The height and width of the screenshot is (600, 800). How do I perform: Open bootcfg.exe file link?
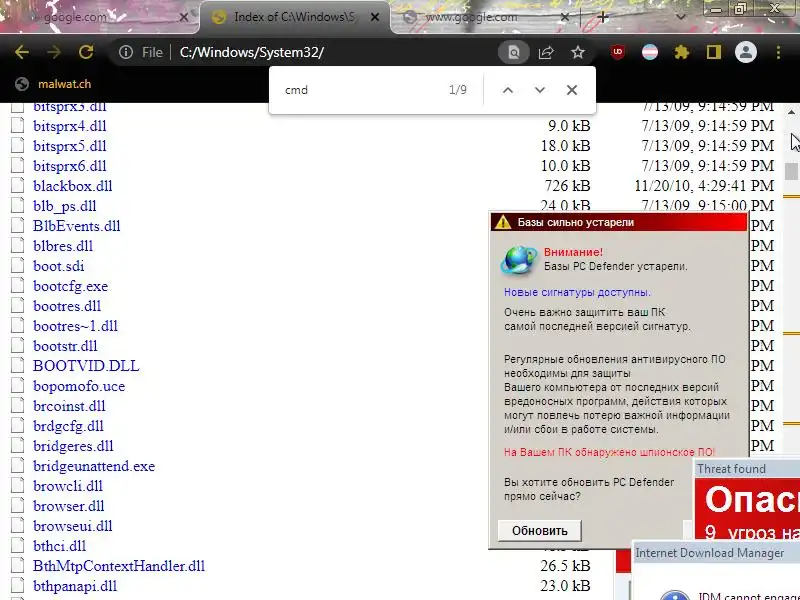(x=70, y=286)
